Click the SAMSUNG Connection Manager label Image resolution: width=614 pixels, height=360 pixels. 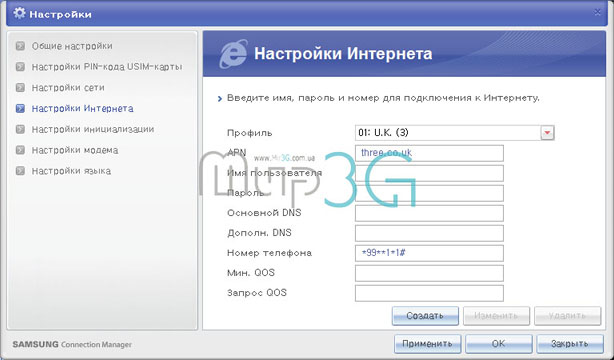pyautogui.click(x=72, y=345)
